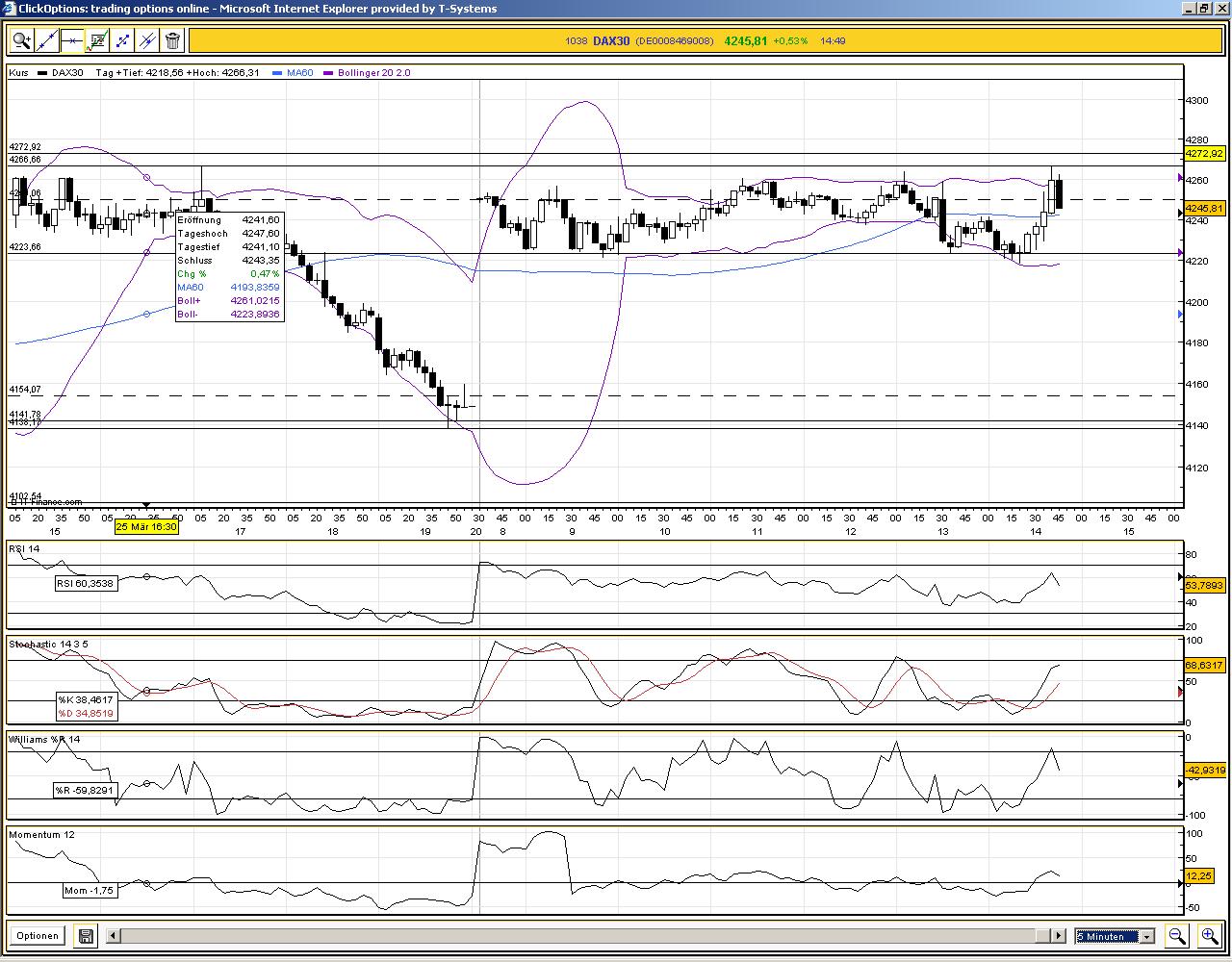Zoom in using the plus magnifier
The width and height of the screenshot is (1232, 962).
(1209, 935)
